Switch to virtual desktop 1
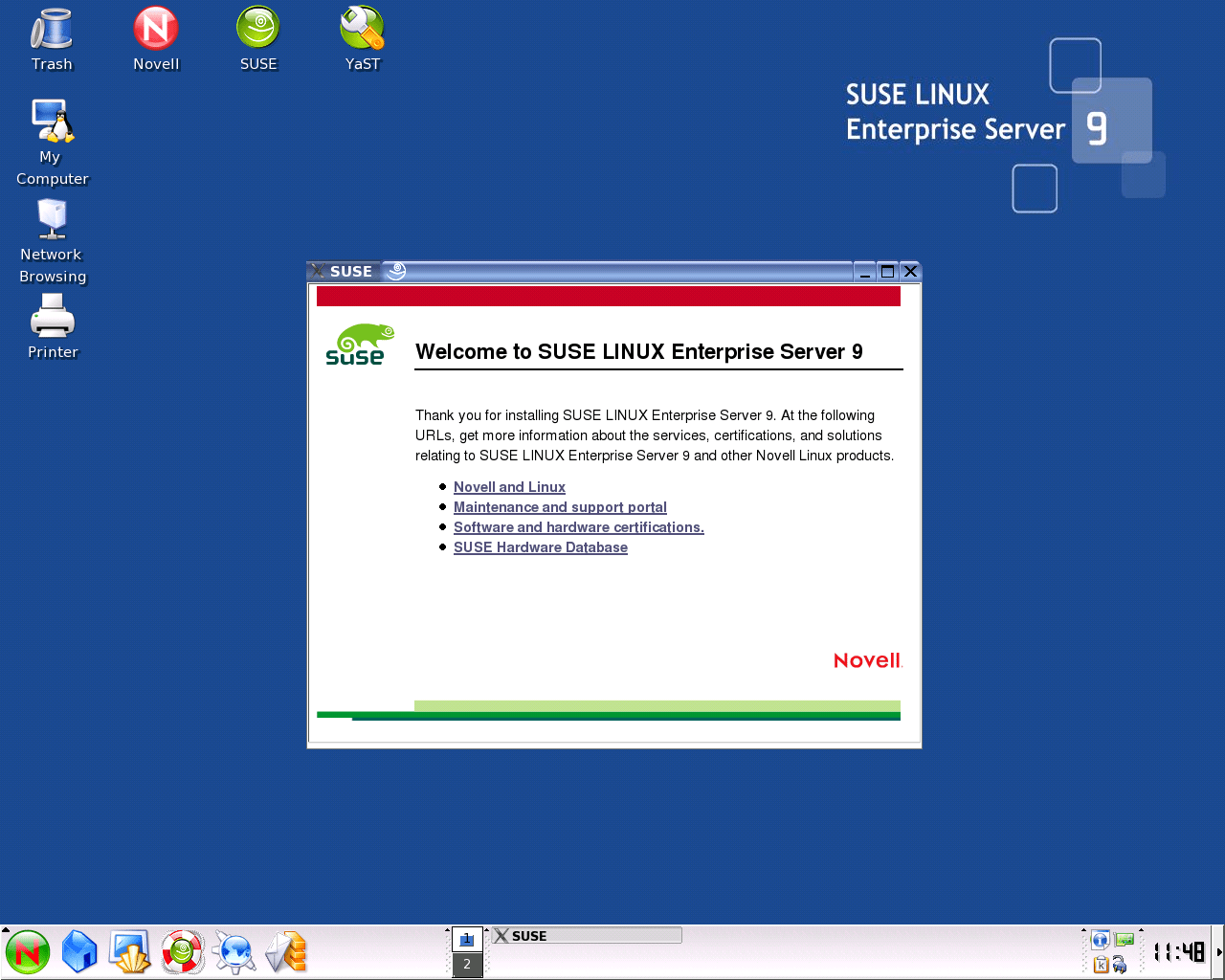The width and height of the screenshot is (1225, 980). tap(467, 940)
